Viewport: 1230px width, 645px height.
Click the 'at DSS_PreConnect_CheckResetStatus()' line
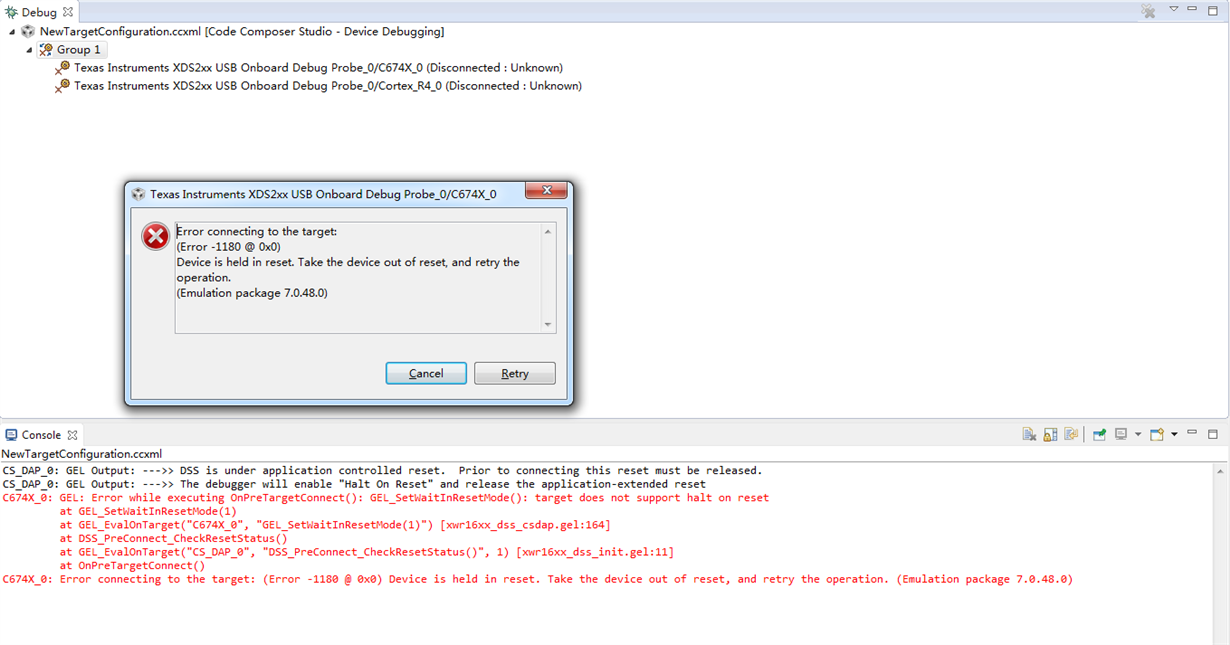173,538
